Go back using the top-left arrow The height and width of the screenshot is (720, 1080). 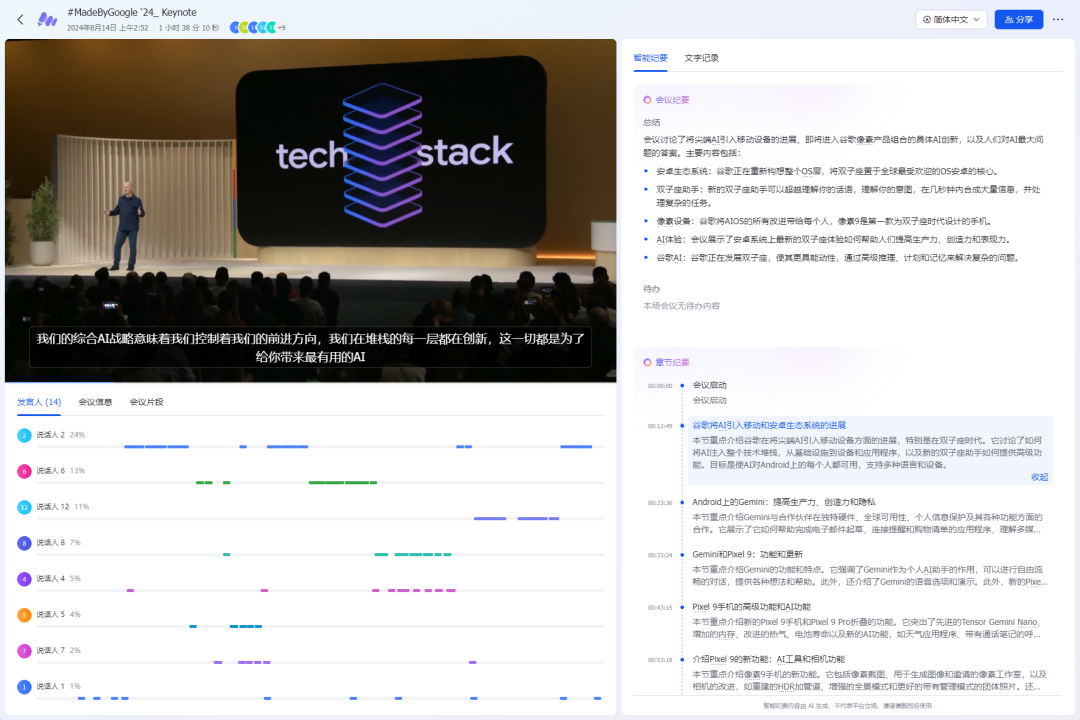click(x=21, y=19)
